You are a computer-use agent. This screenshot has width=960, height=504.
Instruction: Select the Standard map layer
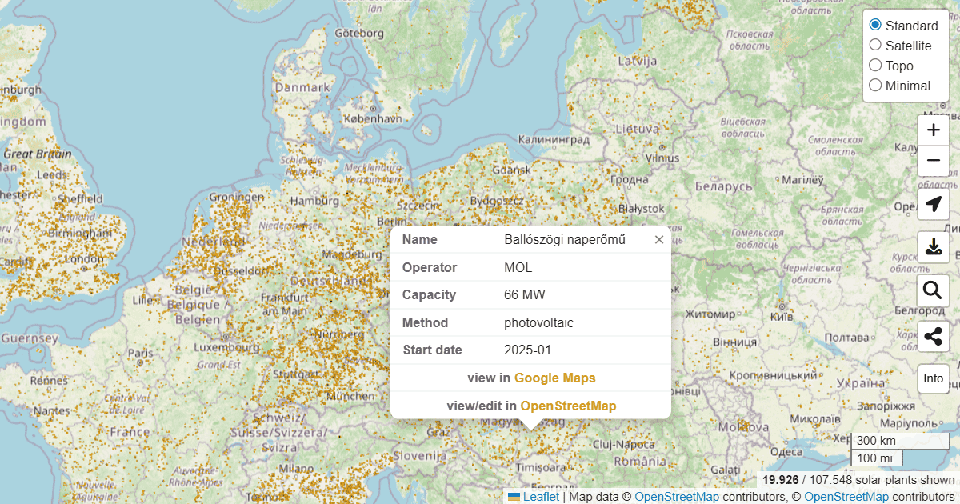pos(876,24)
